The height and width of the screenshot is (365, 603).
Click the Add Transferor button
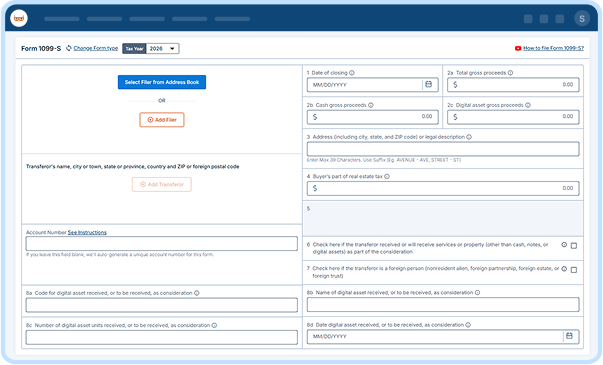coord(162,184)
